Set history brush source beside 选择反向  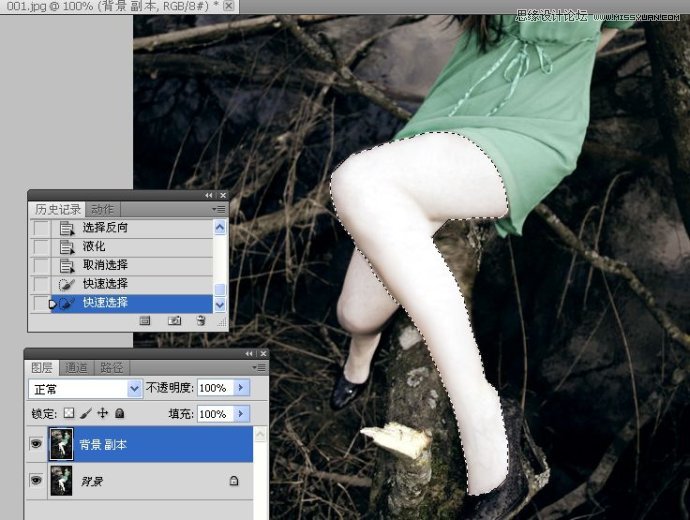coord(41,228)
